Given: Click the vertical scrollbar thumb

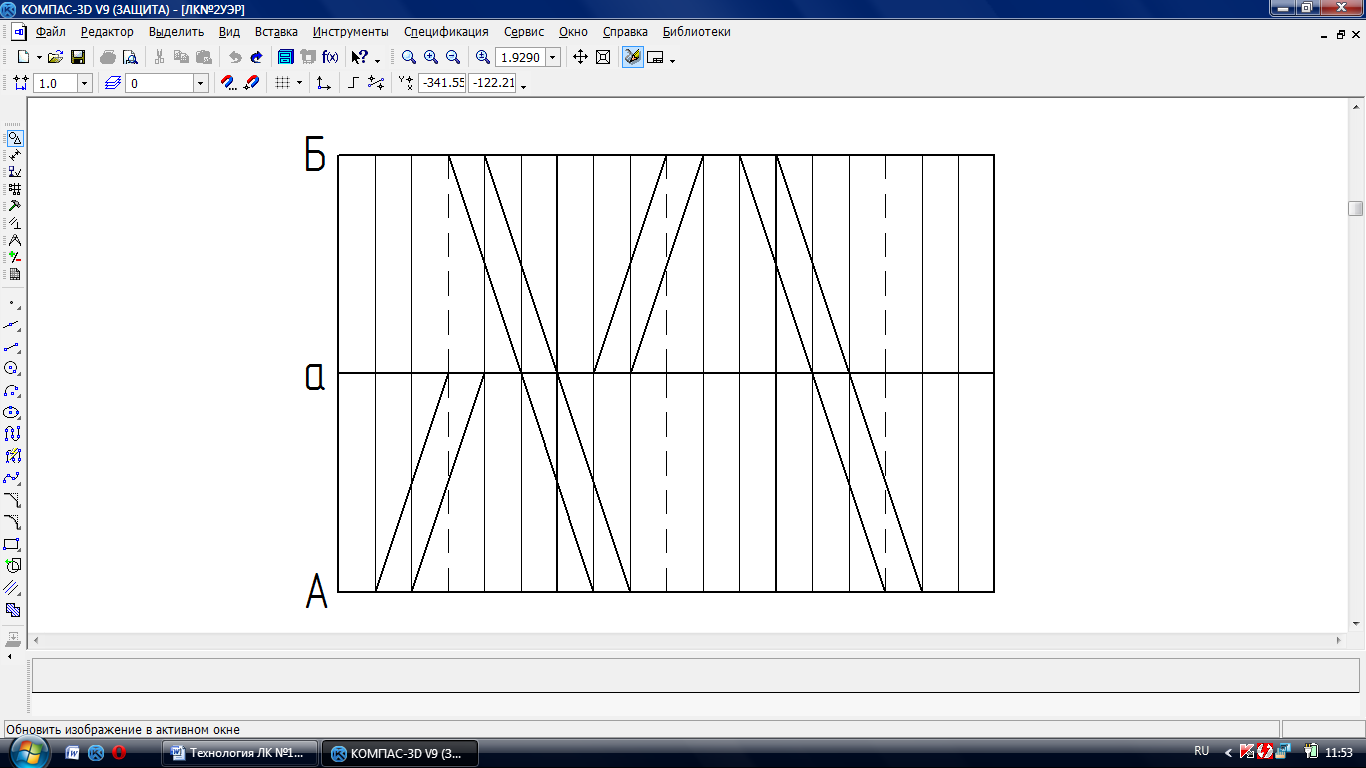Looking at the screenshot, I should (1355, 208).
